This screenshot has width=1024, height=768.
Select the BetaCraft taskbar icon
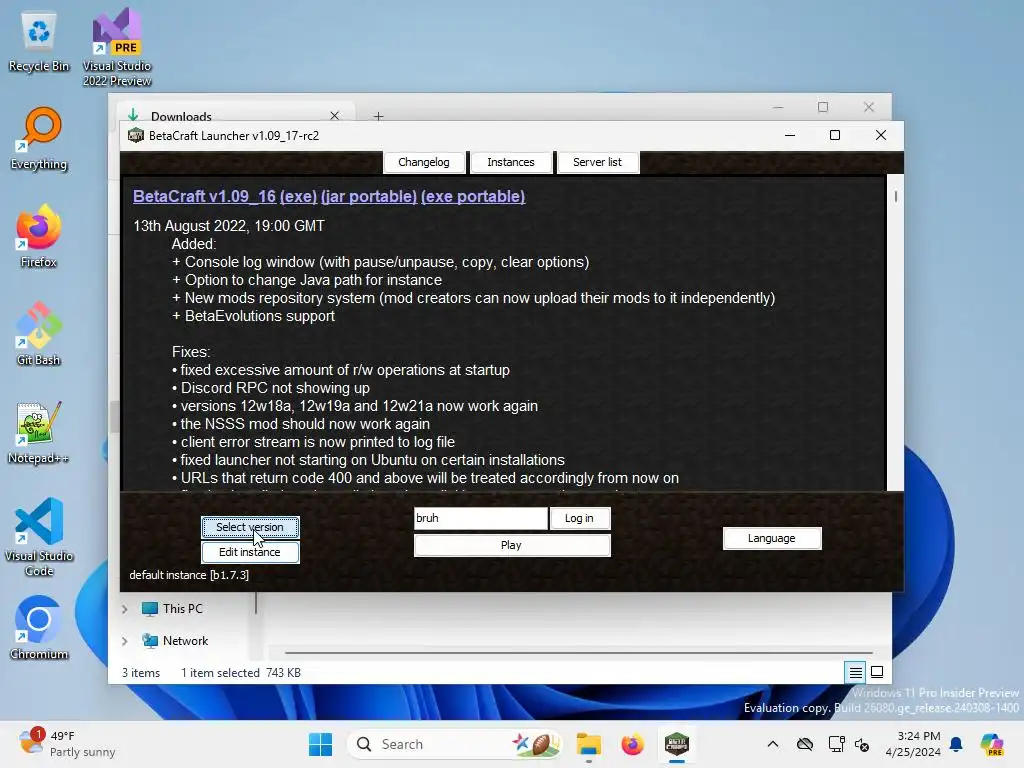pos(677,744)
